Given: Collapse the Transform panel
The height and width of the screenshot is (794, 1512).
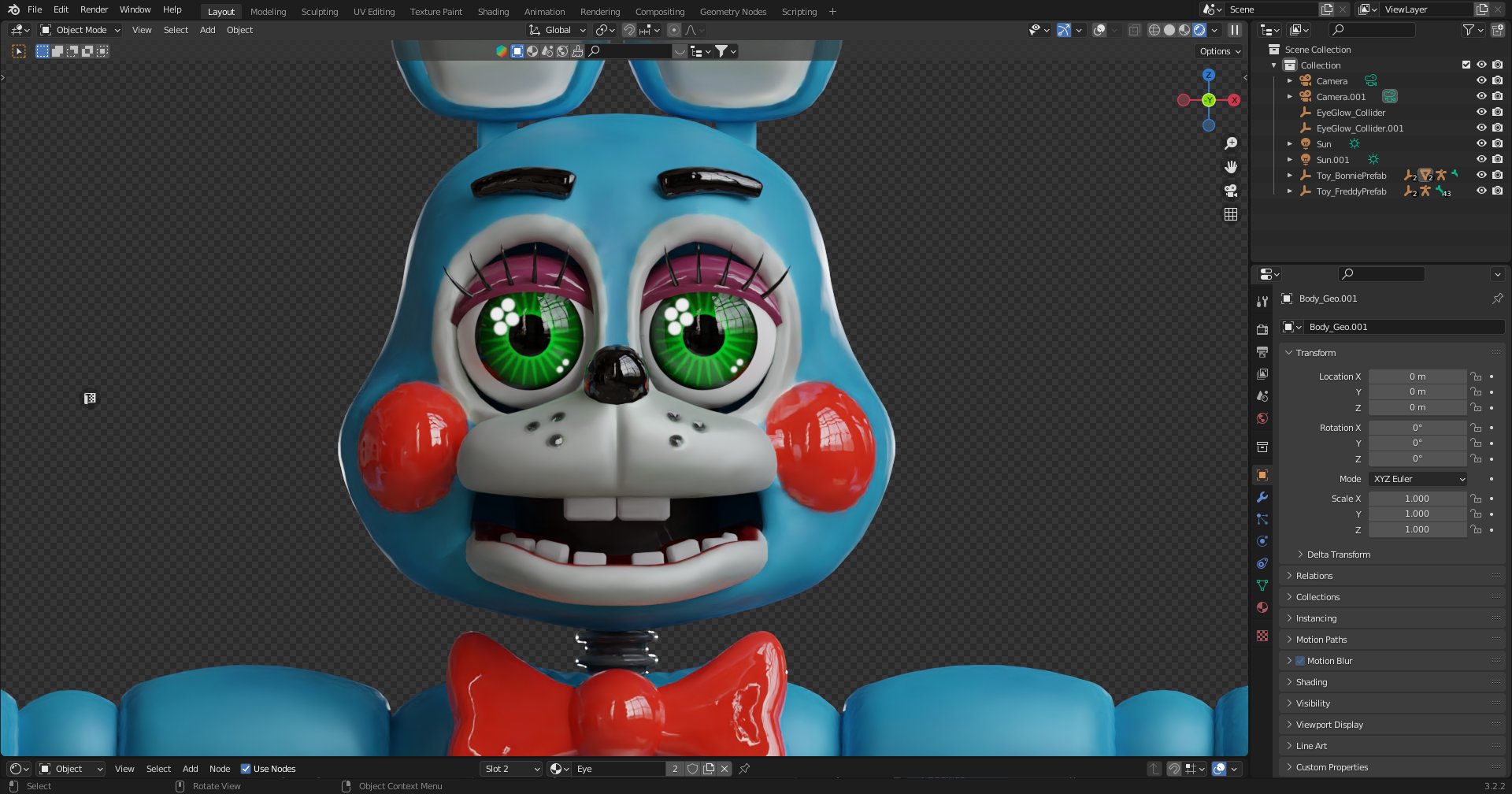Looking at the screenshot, I should coord(1315,353).
